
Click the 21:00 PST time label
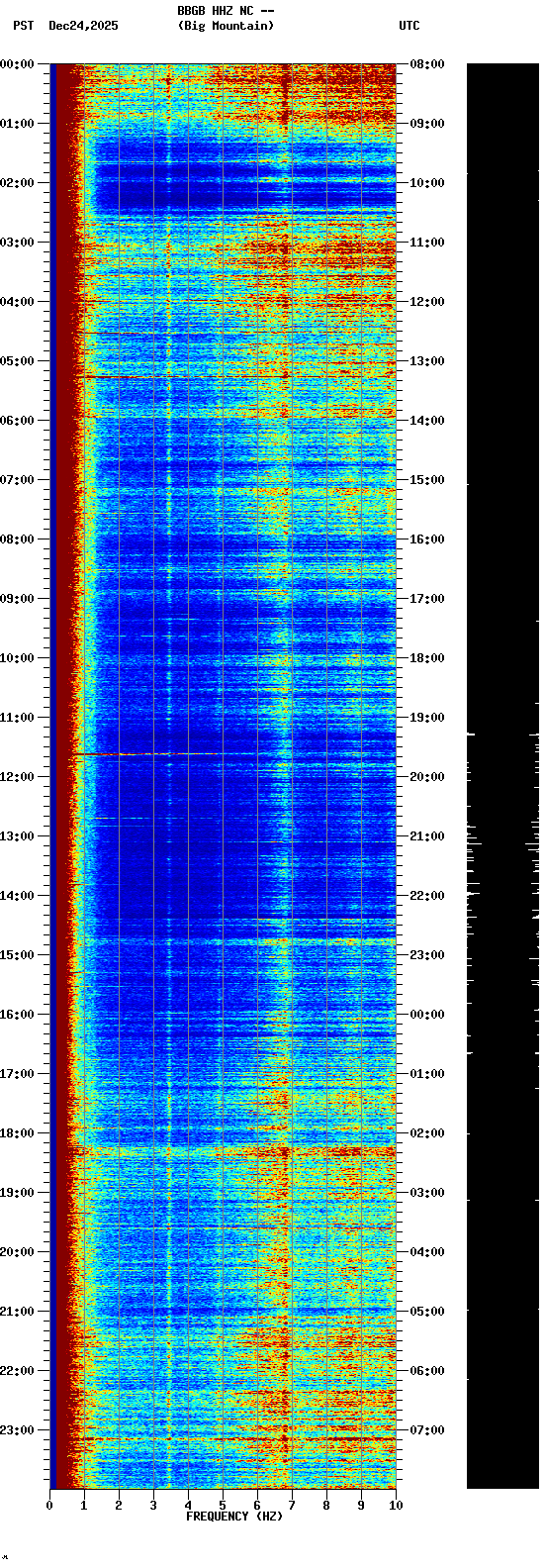coord(17,1312)
